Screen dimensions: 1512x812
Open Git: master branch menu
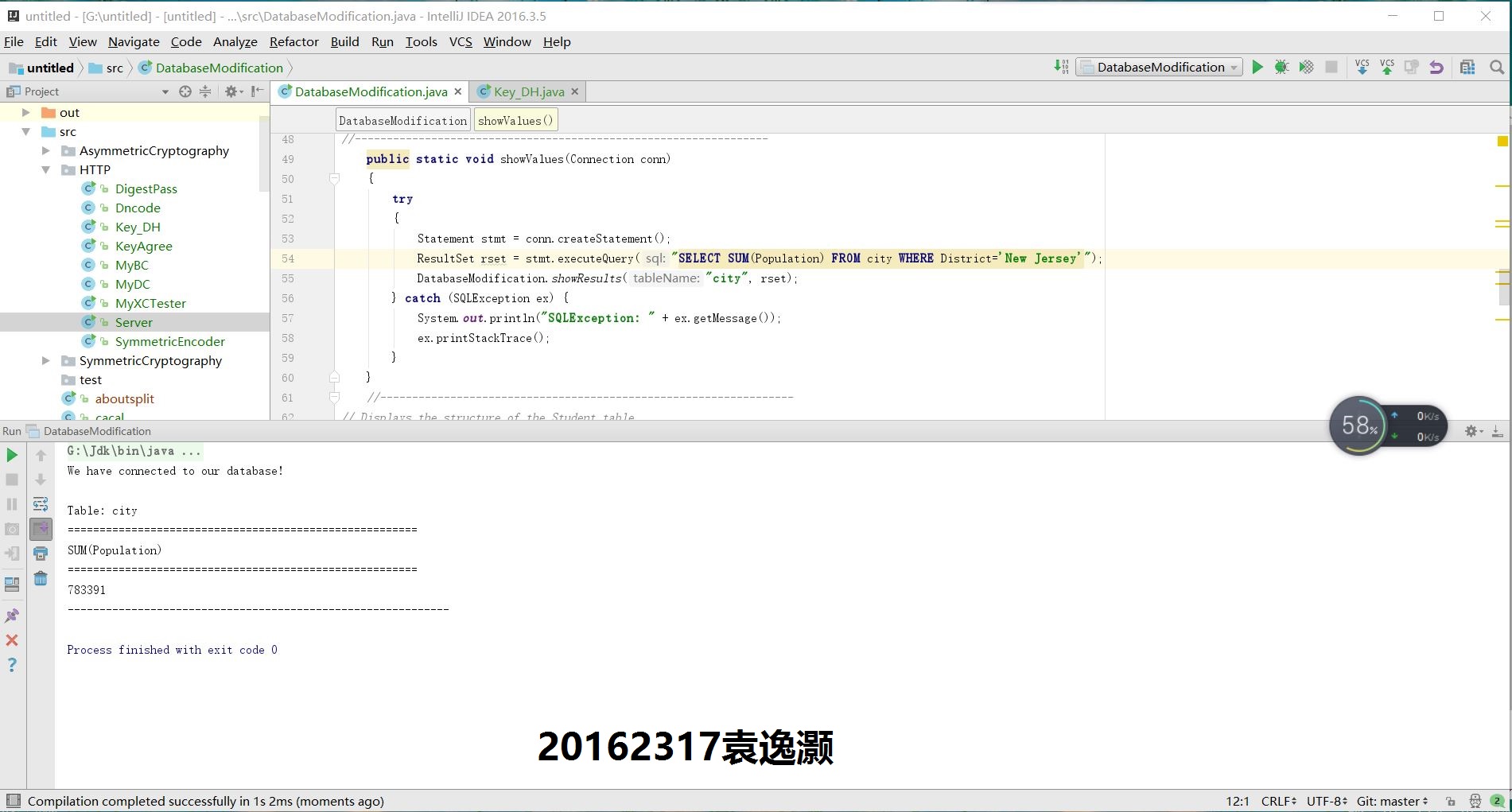[x=1392, y=801]
